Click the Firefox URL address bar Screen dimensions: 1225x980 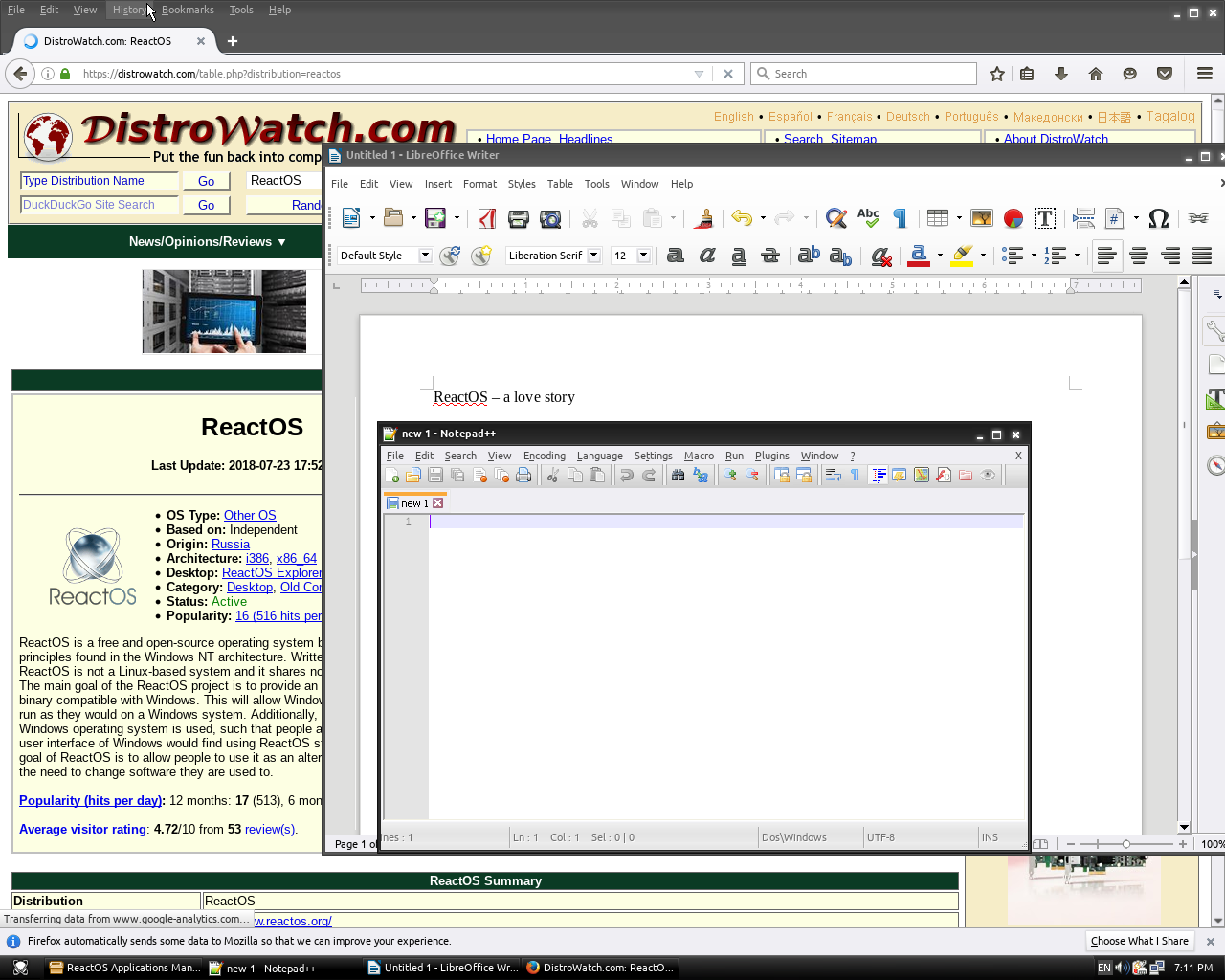coord(385,74)
